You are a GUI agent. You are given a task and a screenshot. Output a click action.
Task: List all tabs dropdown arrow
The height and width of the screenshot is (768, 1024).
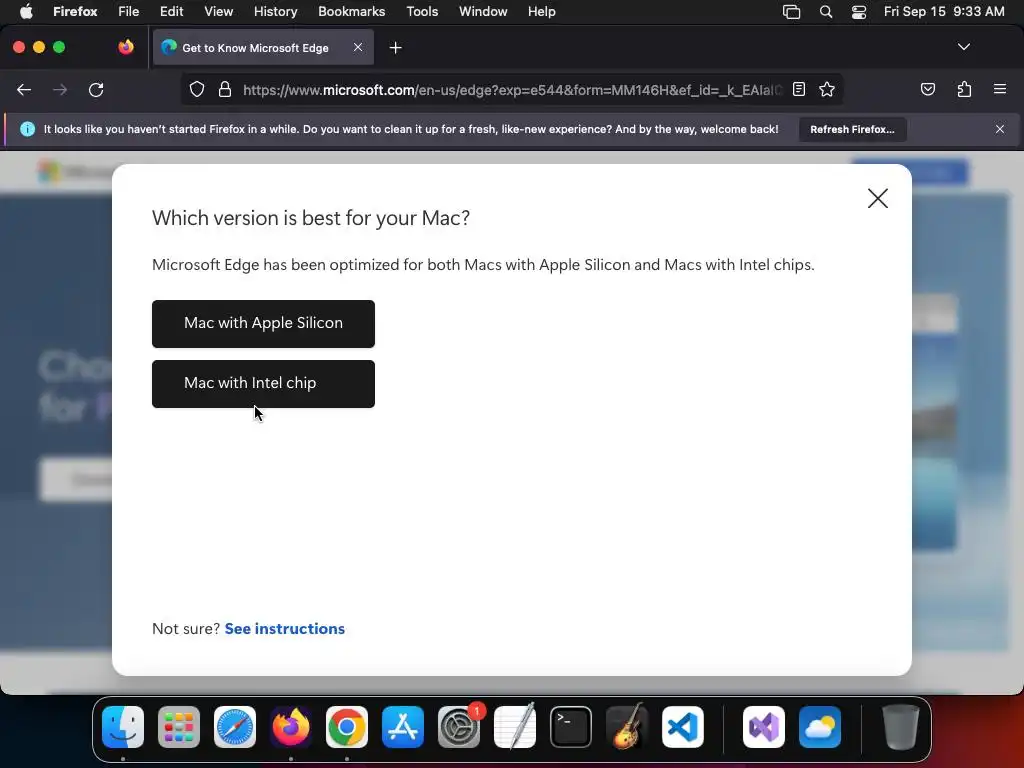(x=964, y=47)
